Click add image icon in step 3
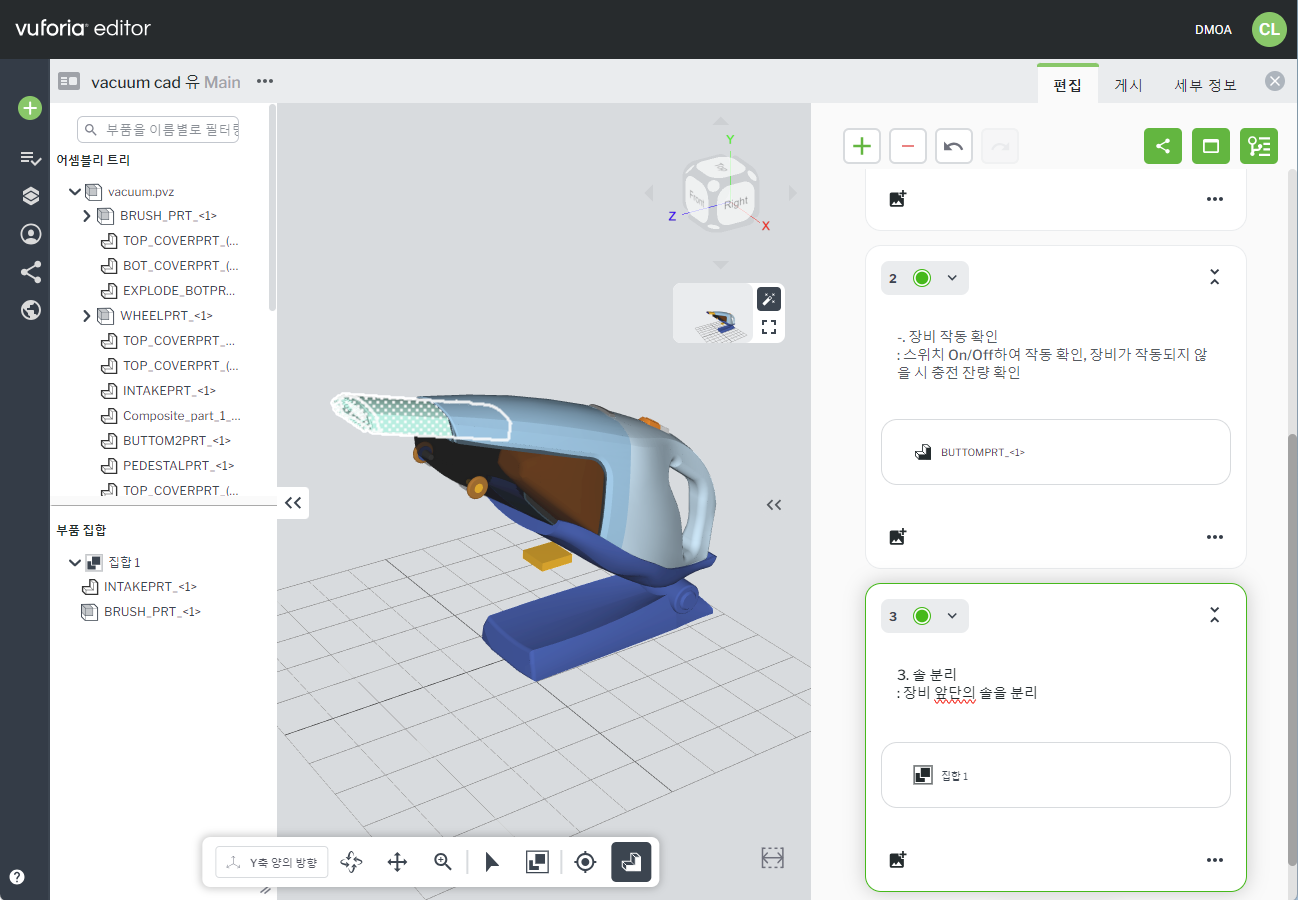 pos(897,860)
